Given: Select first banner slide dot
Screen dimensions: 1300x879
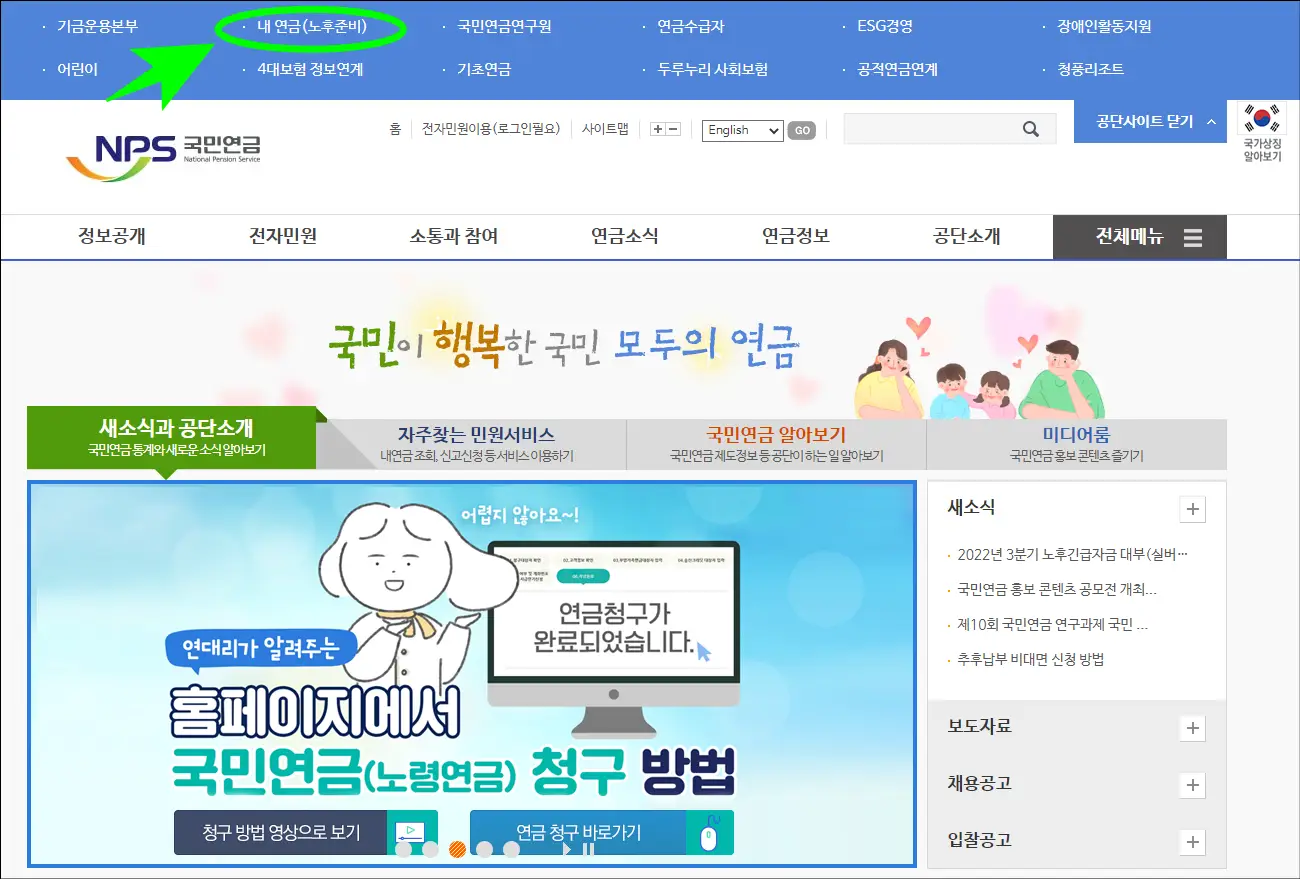Looking at the screenshot, I should click(404, 849).
